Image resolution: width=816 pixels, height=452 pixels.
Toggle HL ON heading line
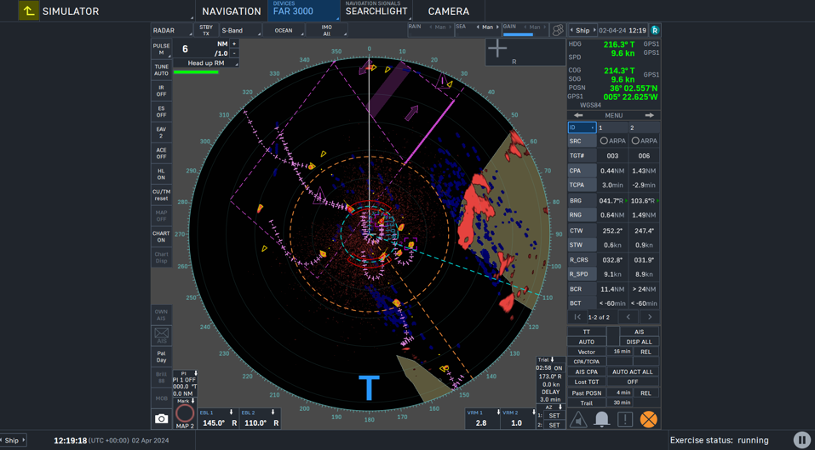pyautogui.click(x=161, y=174)
